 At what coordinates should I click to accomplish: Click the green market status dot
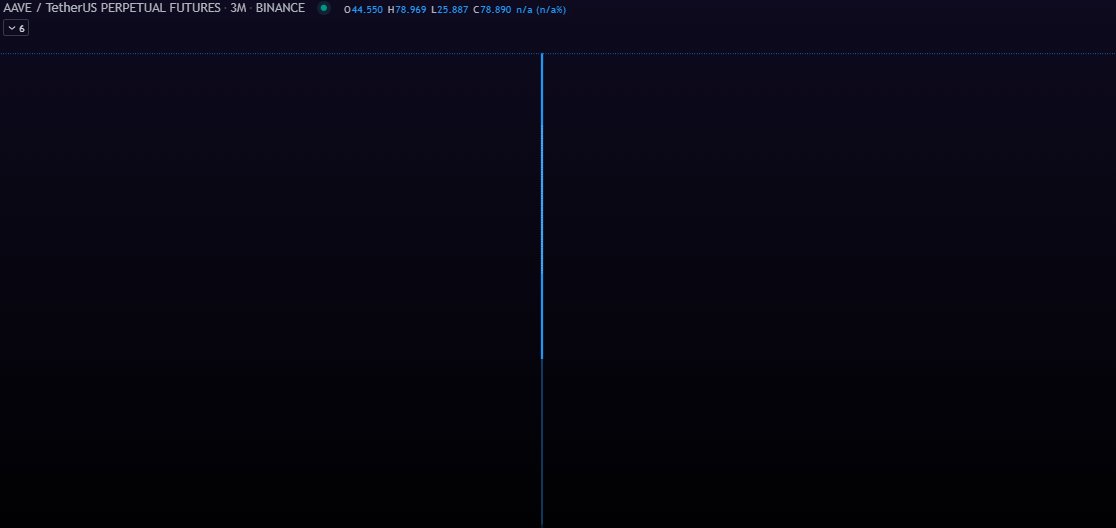click(324, 9)
